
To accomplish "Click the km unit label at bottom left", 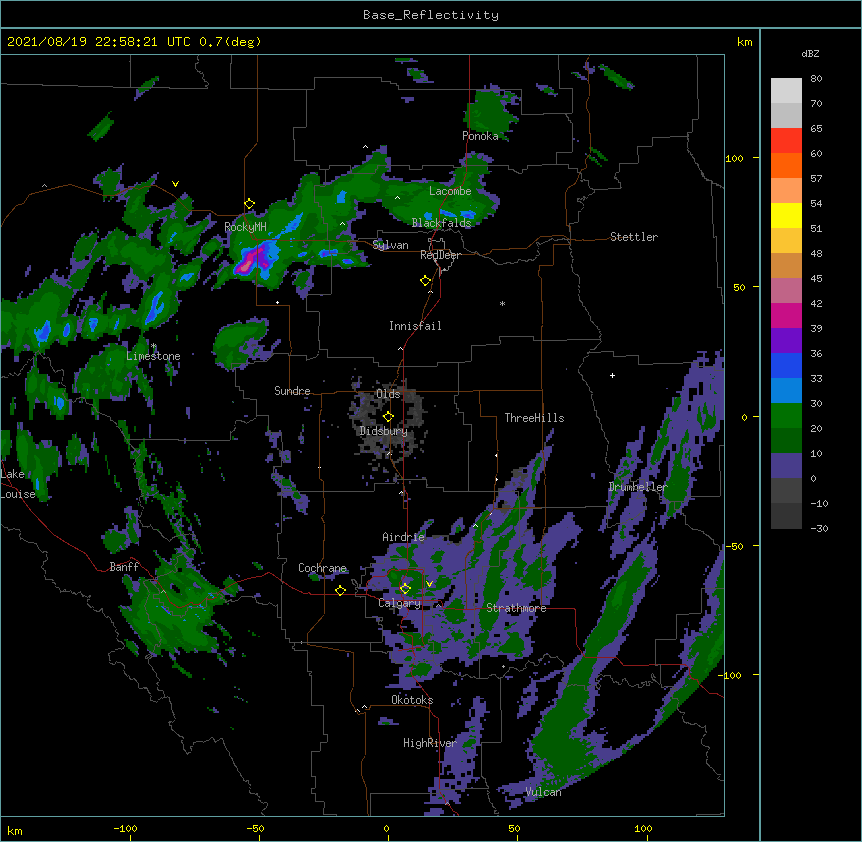I will tap(15, 830).
